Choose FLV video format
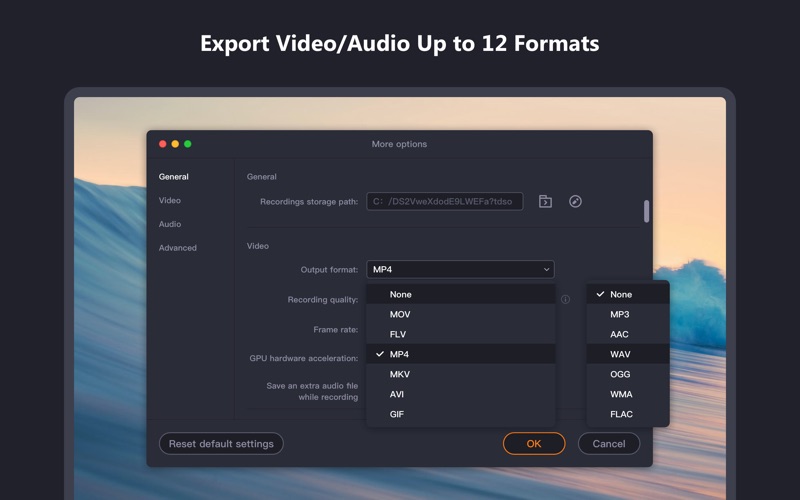Image resolution: width=800 pixels, height=500 pixels. tap(461, 334)
